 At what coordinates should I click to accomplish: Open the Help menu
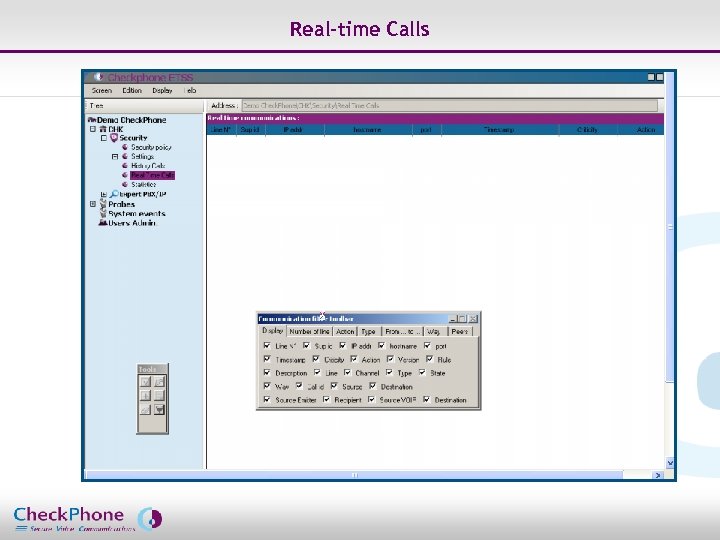pos(191,90)
